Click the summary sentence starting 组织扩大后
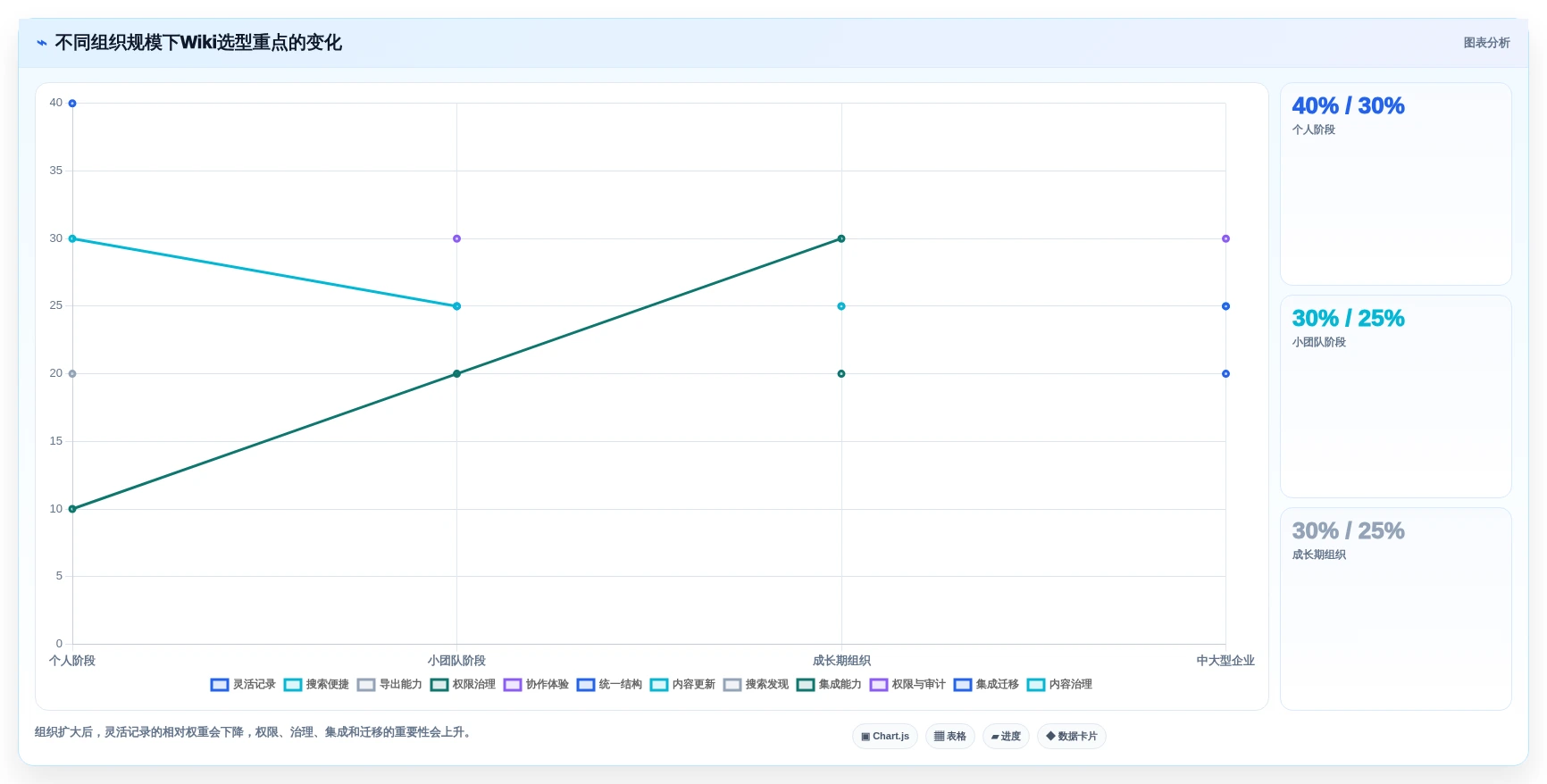Image resolution: width=1547 pixels, height=784 pixels. coord(255,732)
